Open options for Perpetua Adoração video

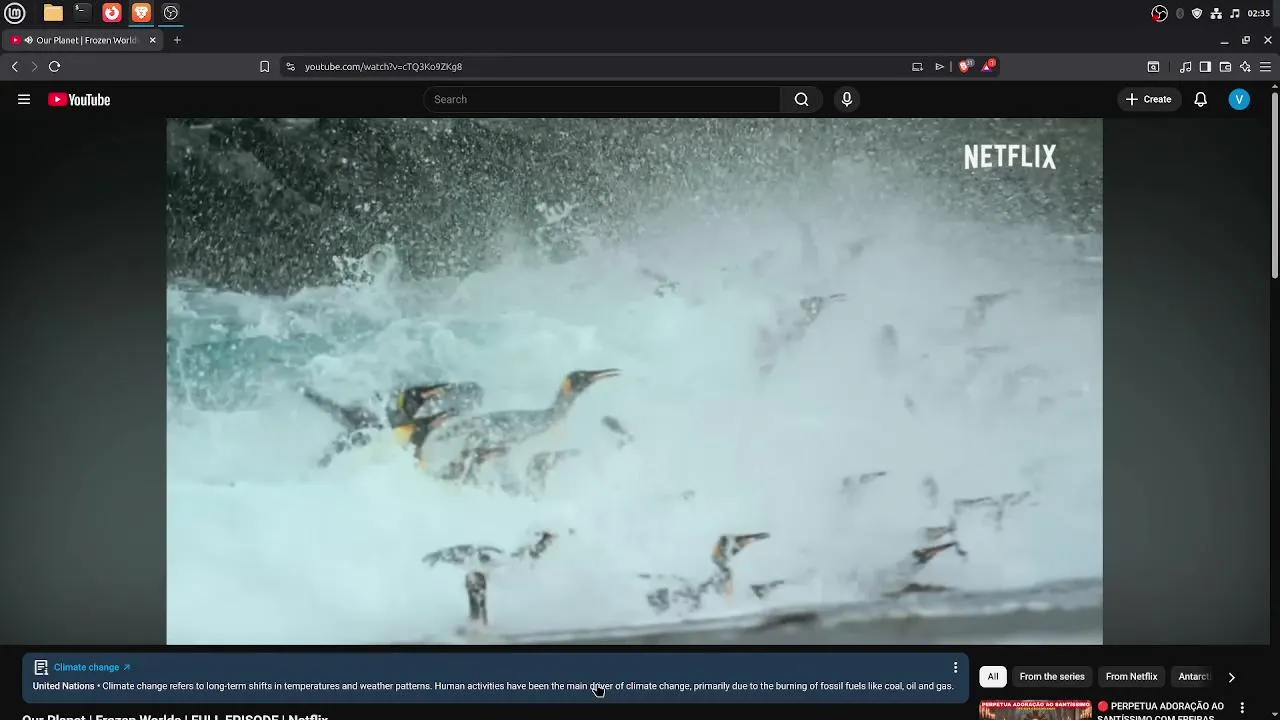1242,708
